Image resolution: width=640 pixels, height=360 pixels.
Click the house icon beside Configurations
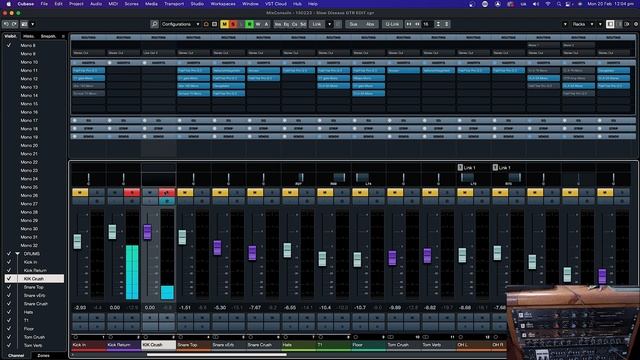pos(206,24)
